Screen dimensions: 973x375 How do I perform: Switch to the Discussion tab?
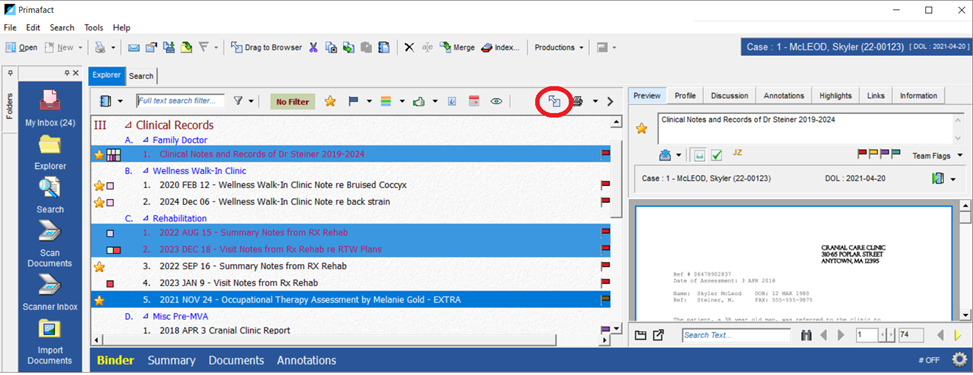[729, 96]
